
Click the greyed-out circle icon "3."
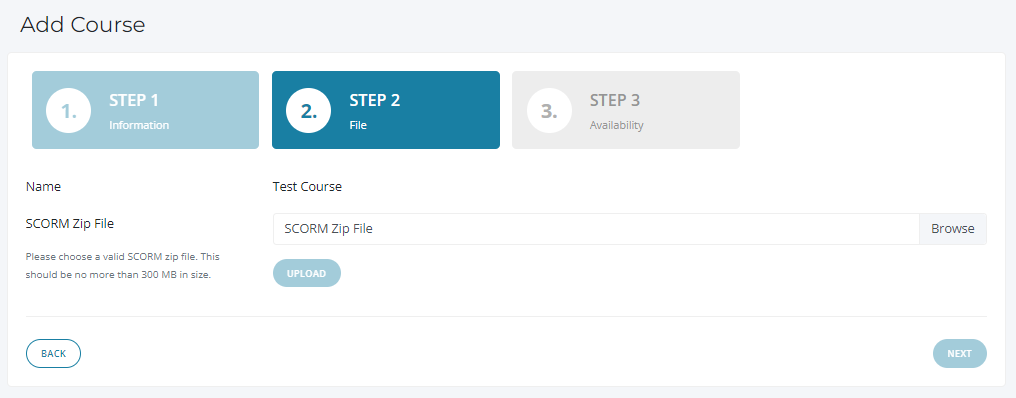pyautogui.click(x=549, y=111)
